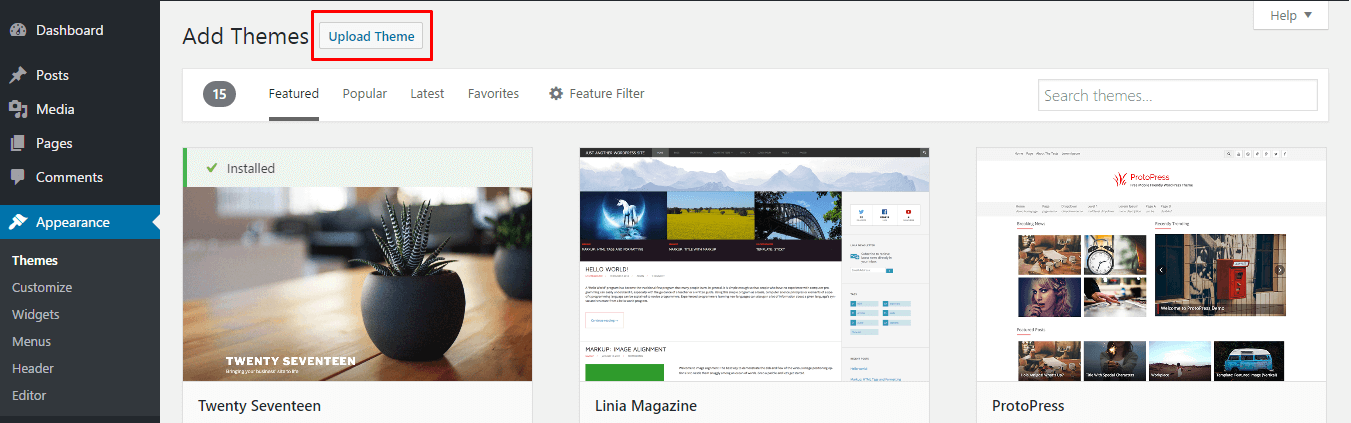Open the Dashboard menu item
Viewport: 1351px width, 423px height.
pos(80,30)
